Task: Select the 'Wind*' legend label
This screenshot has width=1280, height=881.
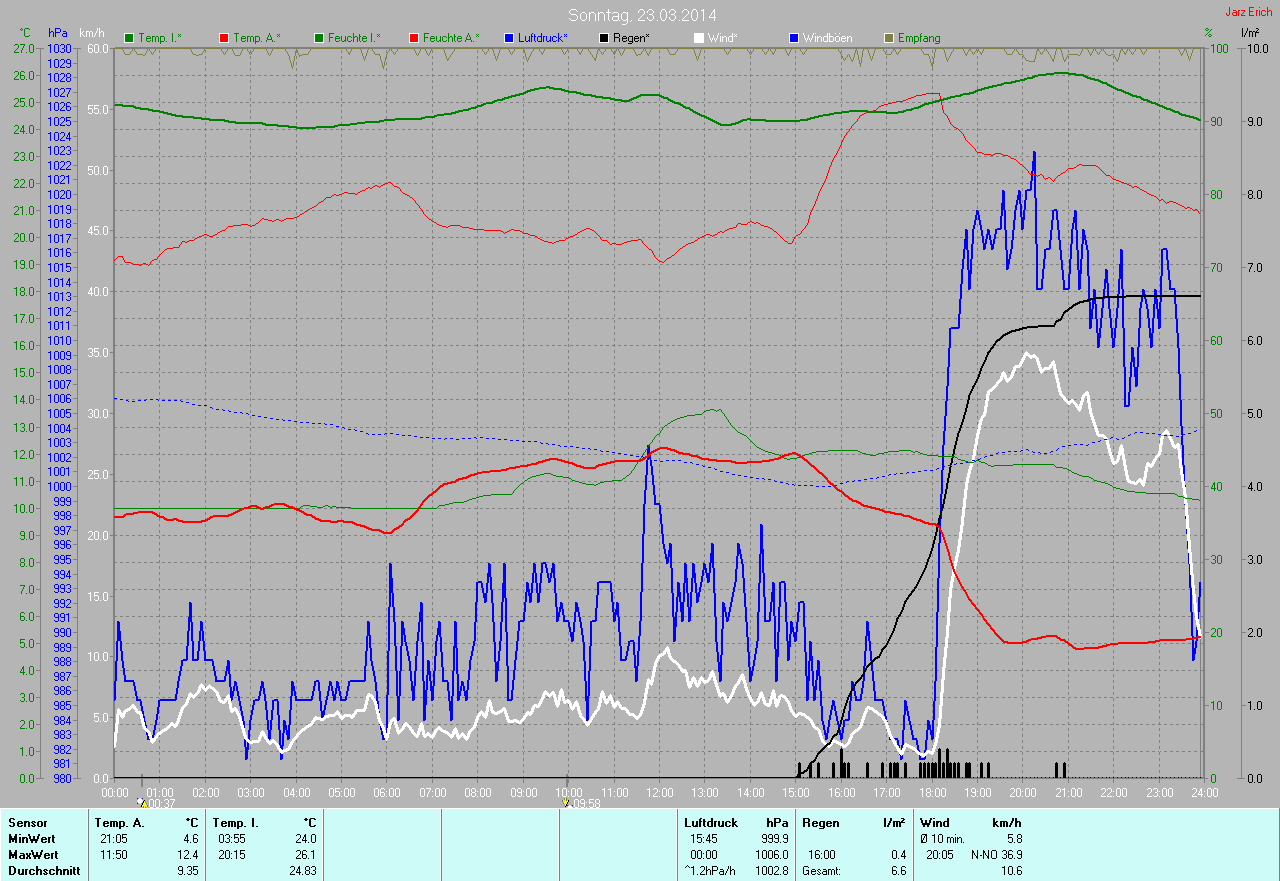Action: pos(724,38)
